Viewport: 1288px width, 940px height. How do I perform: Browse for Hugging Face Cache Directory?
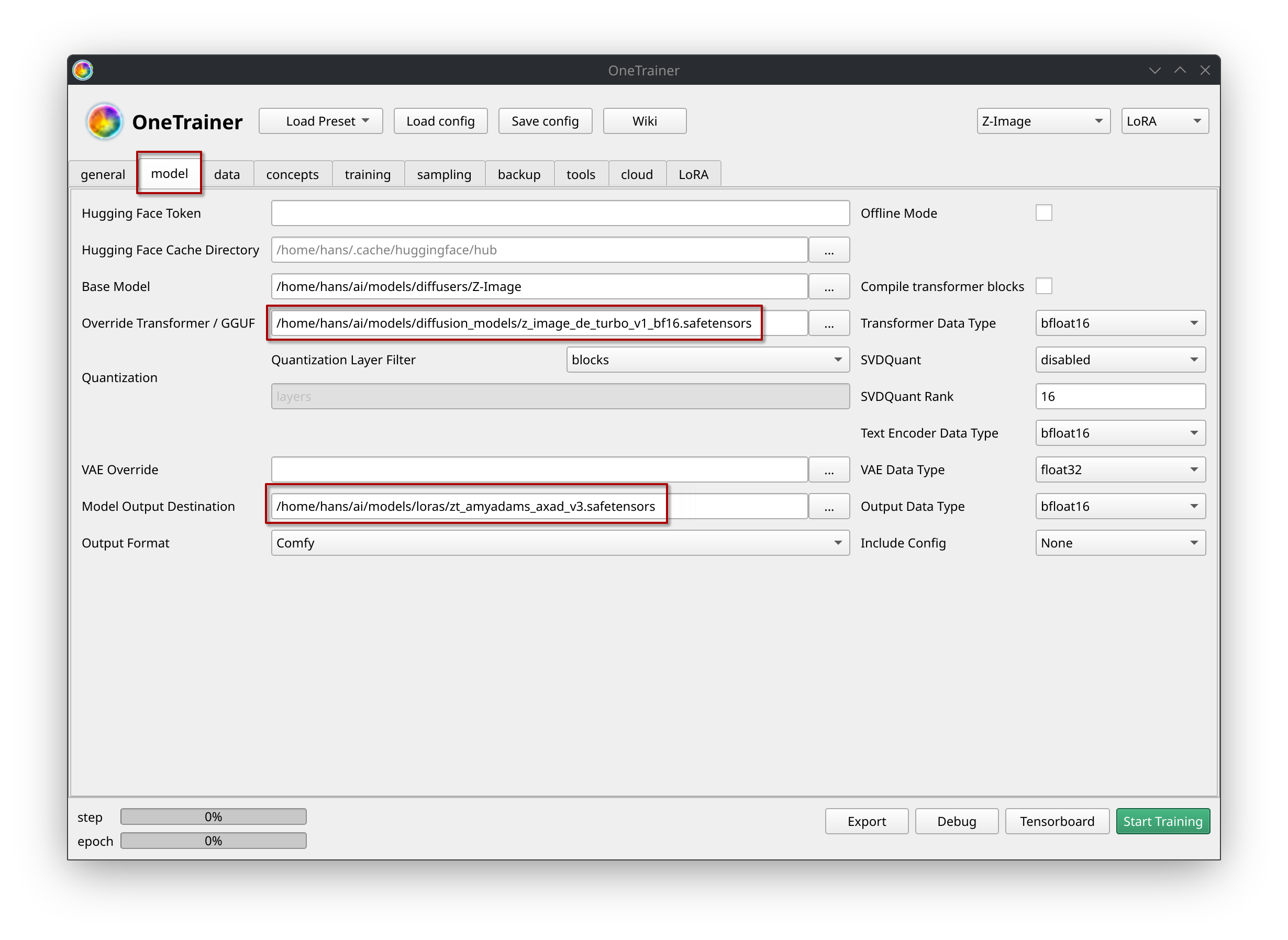(x=829, y=250)
